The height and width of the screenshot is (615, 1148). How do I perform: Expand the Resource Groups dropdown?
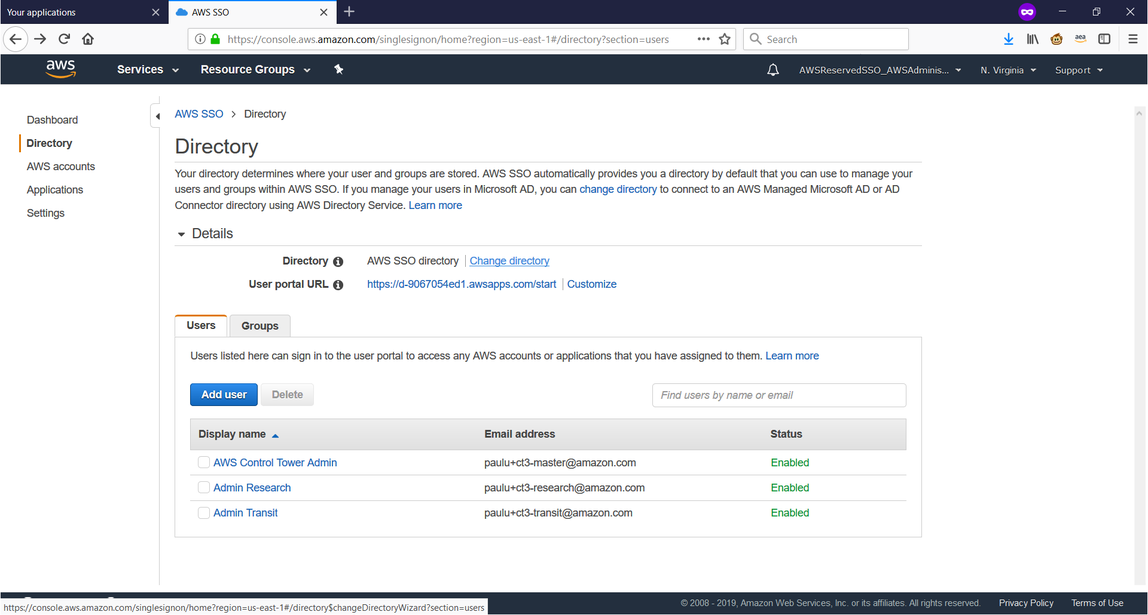tap(256, 70)
